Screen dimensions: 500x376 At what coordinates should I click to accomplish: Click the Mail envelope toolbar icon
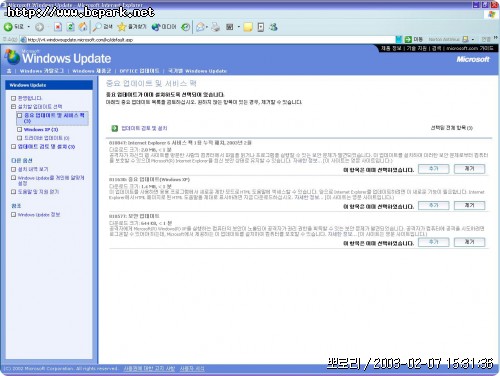201,27
